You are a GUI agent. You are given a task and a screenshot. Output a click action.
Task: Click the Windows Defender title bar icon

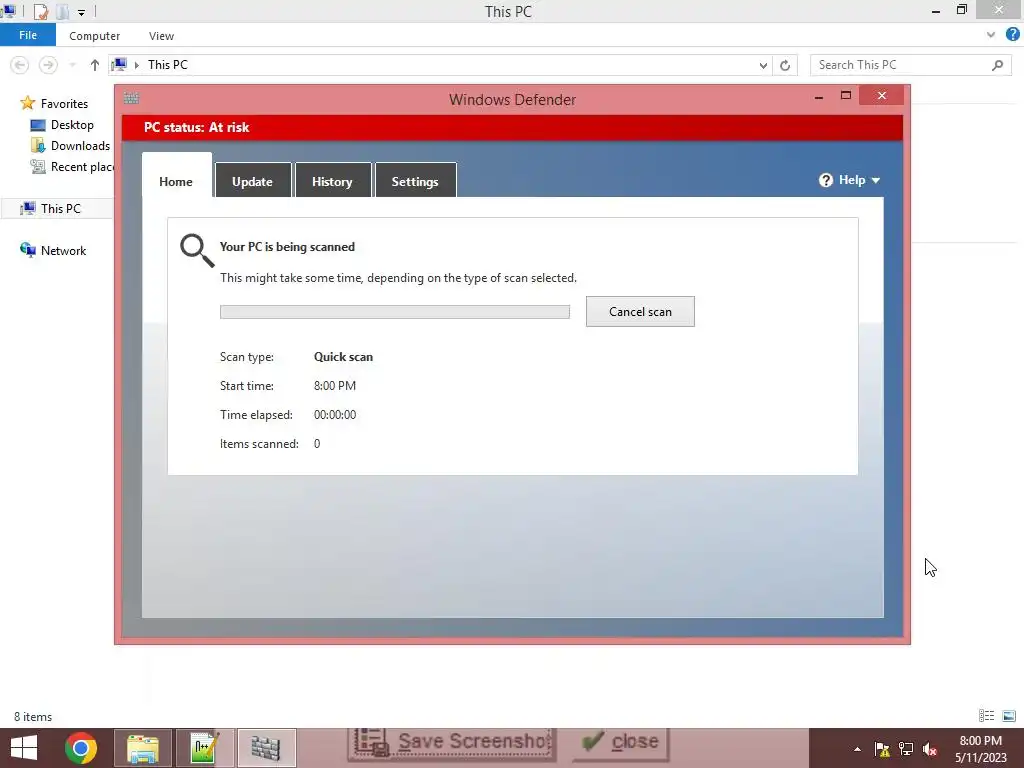131,98
